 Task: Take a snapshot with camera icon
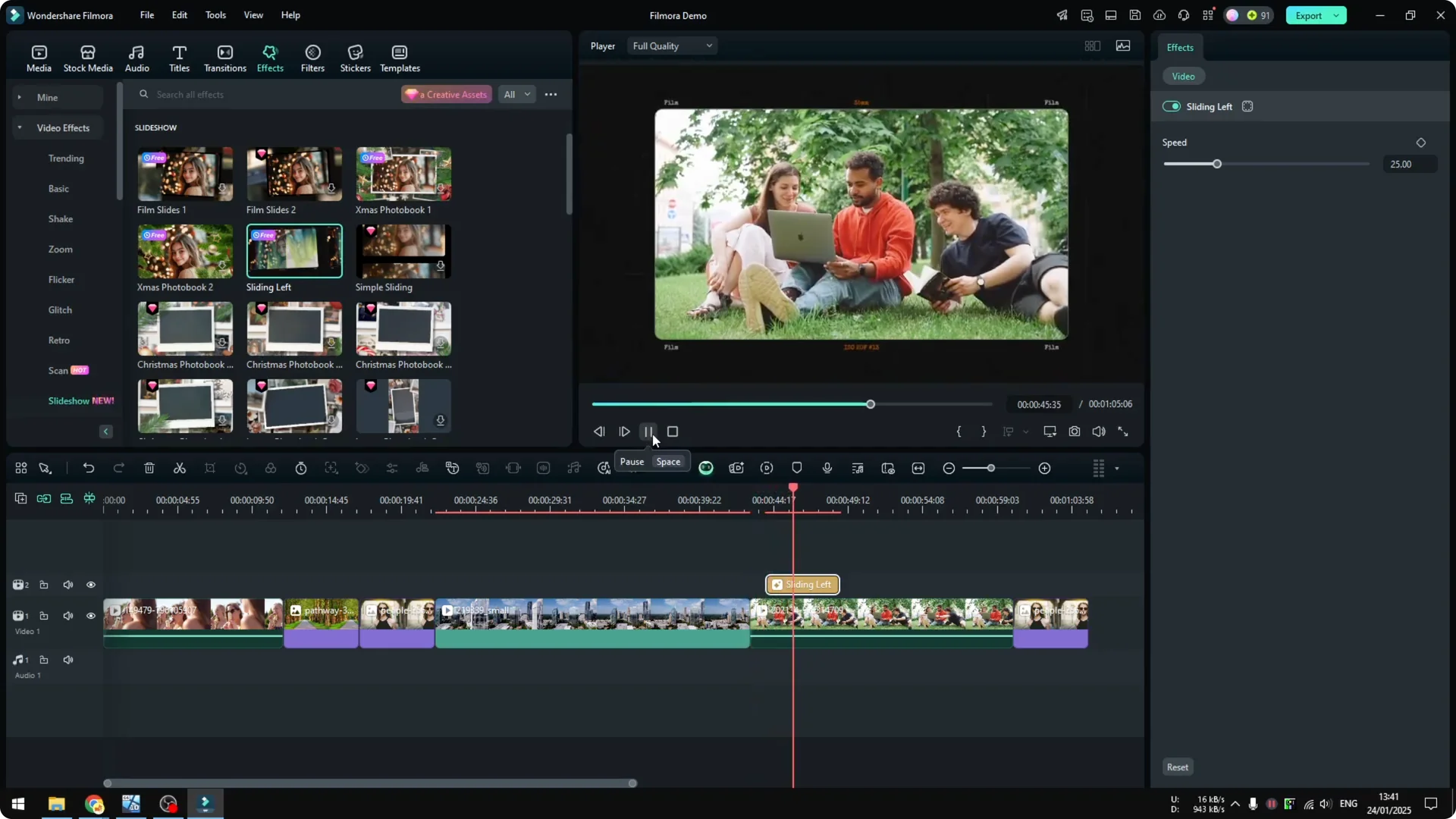[1075, 431]
